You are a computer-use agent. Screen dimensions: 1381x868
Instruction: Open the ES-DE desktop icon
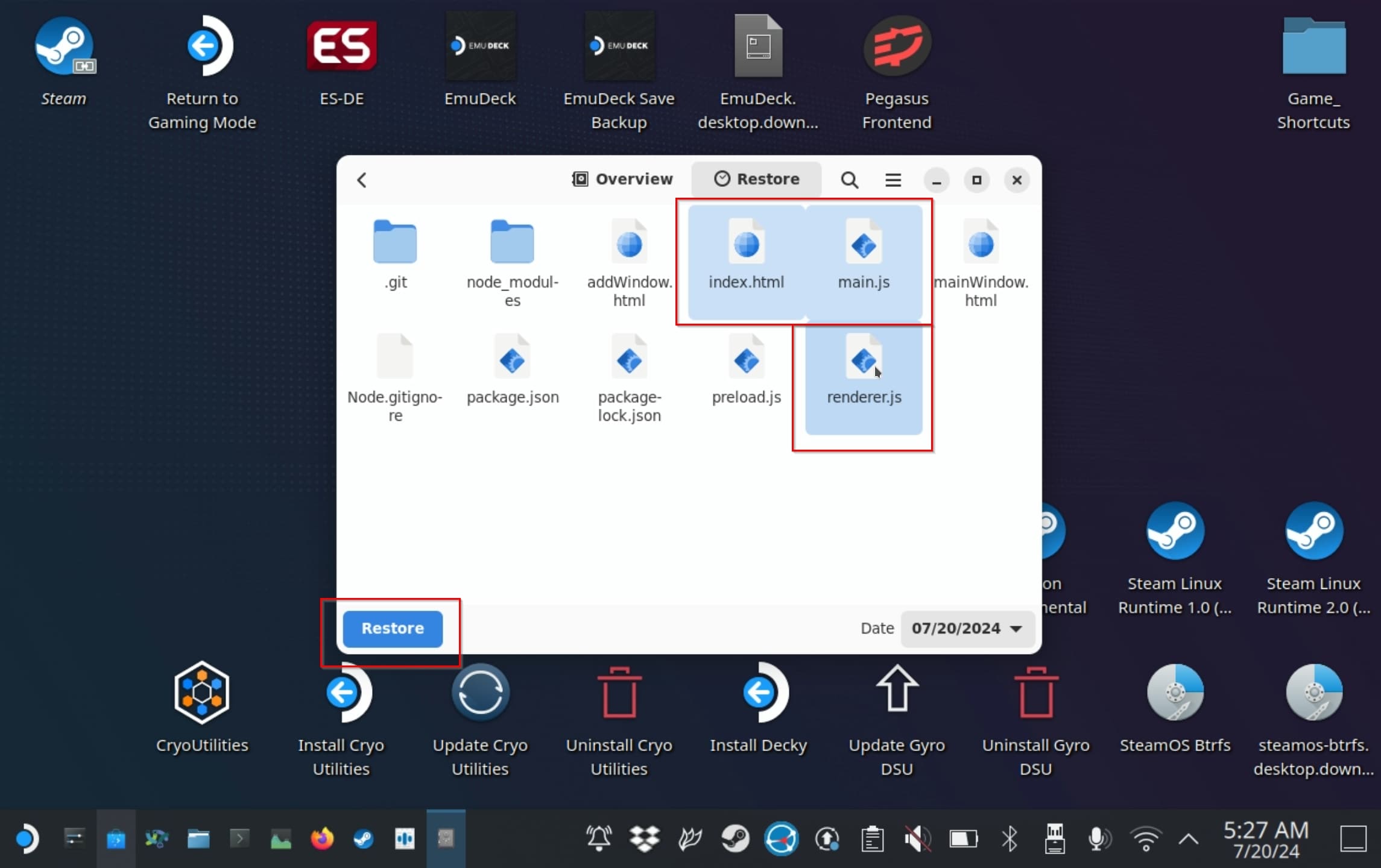(341, 60)
